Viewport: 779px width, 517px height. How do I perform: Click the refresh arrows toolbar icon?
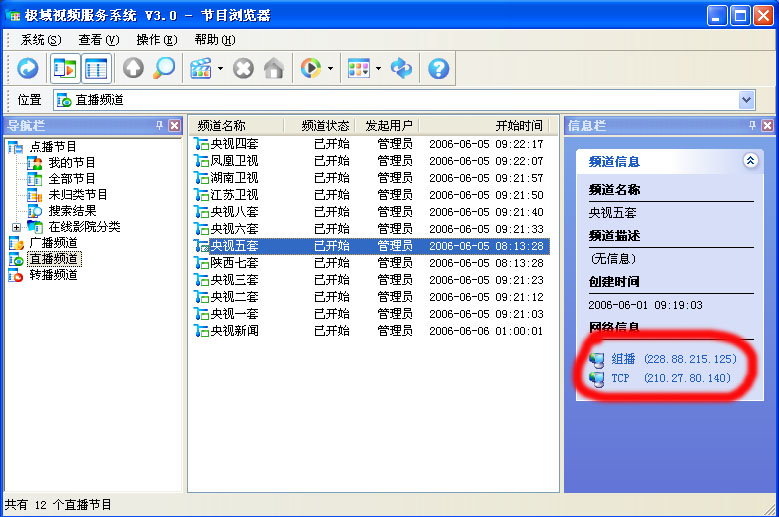click(401, 68)
